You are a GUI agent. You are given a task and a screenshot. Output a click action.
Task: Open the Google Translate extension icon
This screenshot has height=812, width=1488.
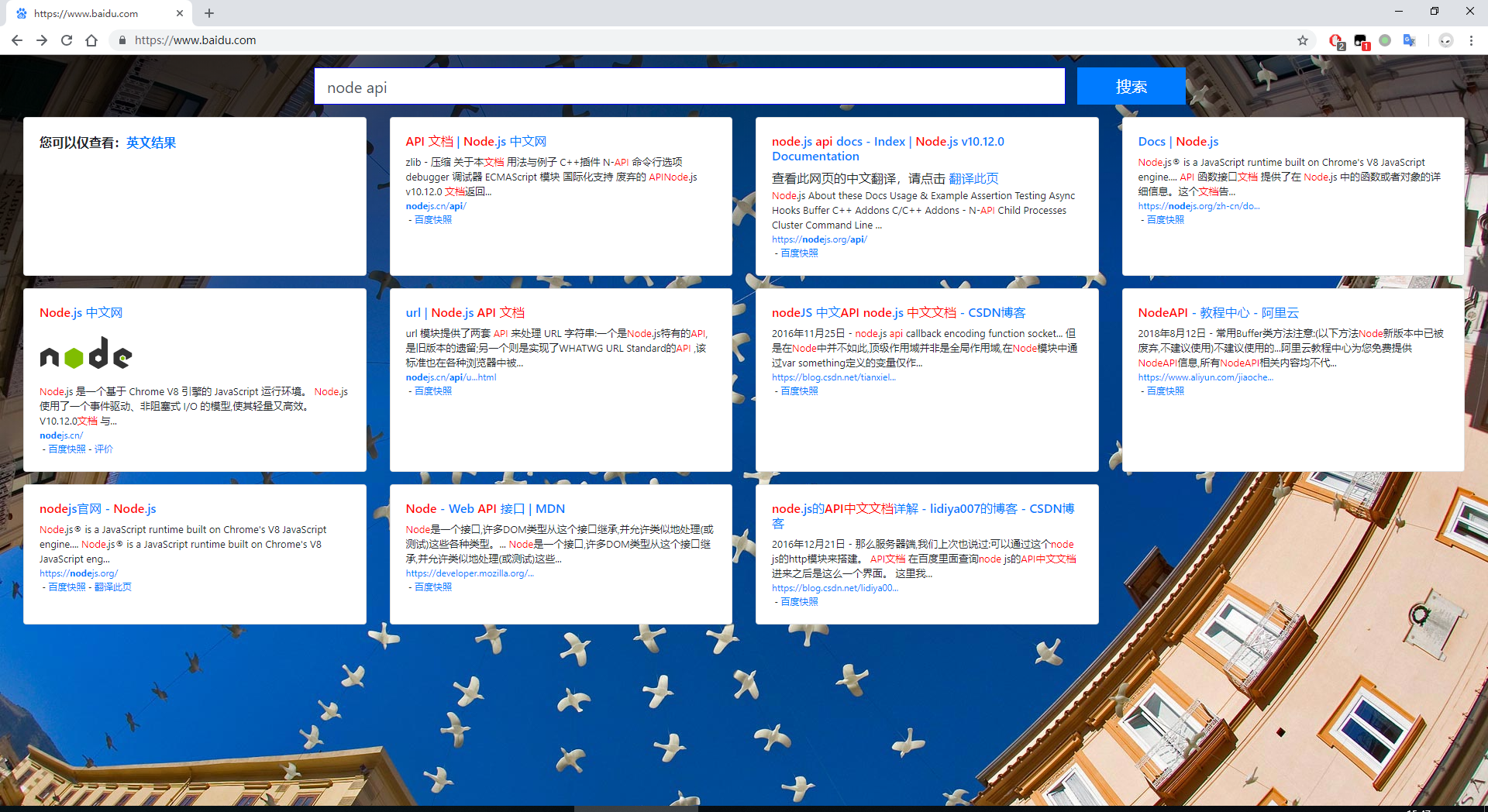[x=1409, y=40]
